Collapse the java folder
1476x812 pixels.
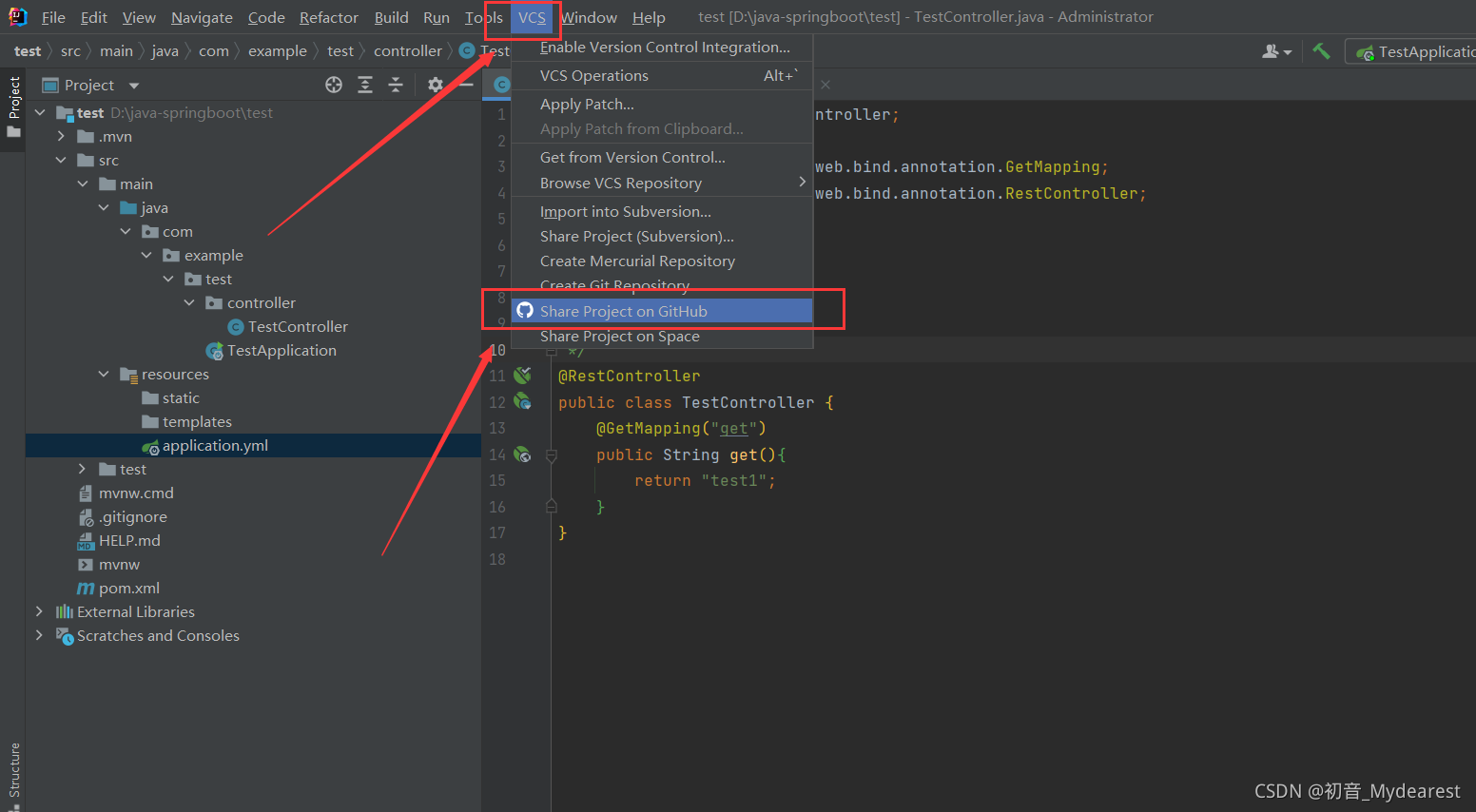[x=104, y=207]
